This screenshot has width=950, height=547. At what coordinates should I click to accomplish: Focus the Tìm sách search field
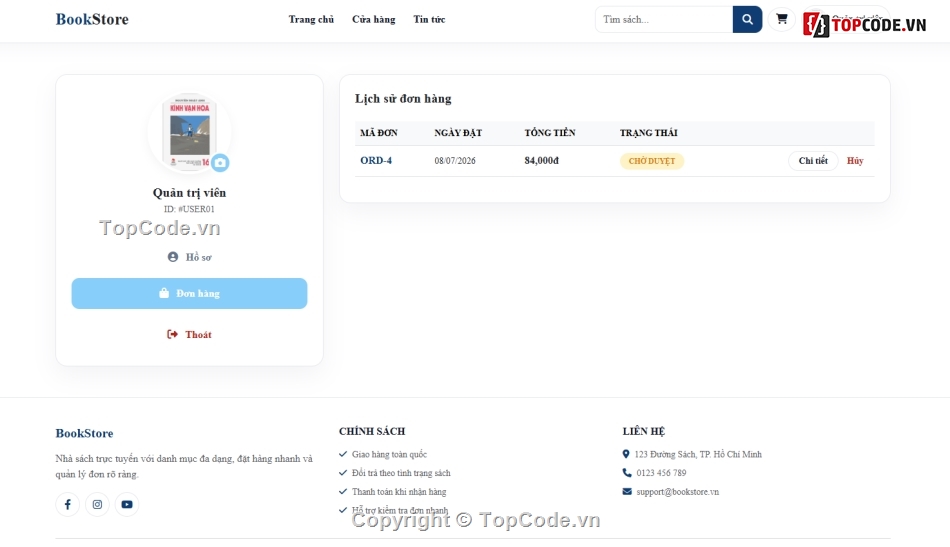tap(664, 19)
